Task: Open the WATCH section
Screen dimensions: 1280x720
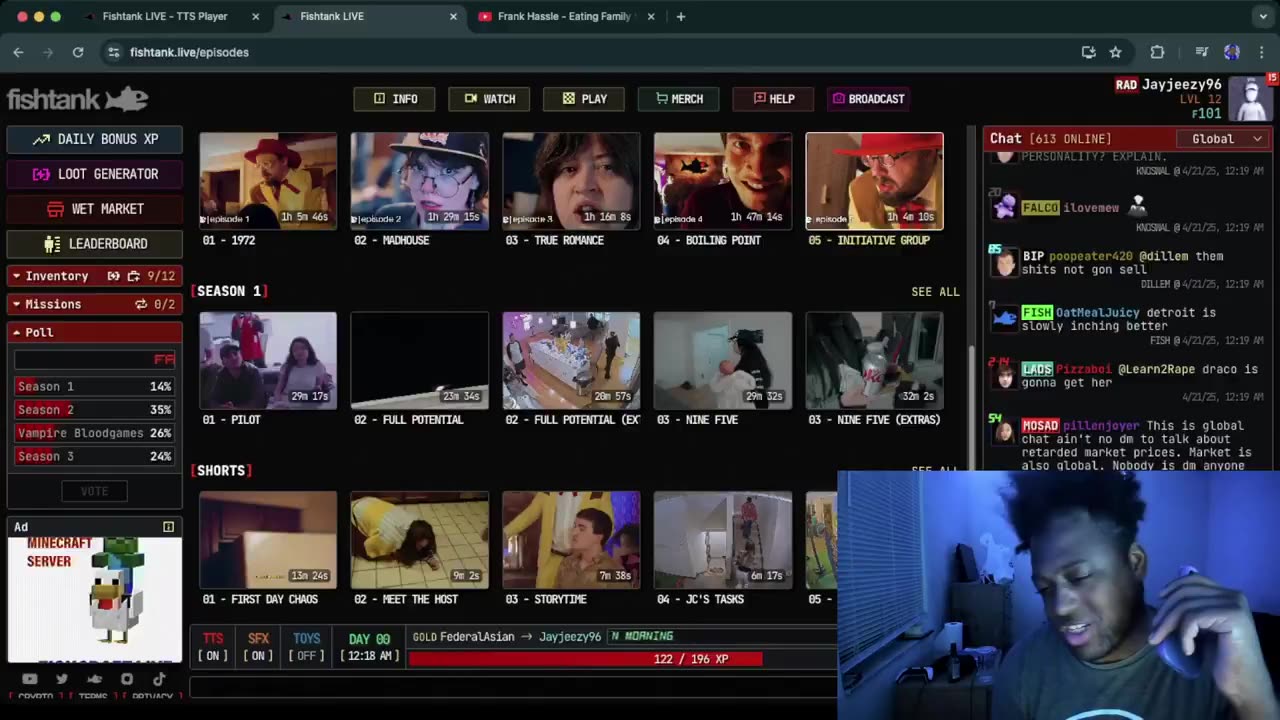Action: pos(489,99)
